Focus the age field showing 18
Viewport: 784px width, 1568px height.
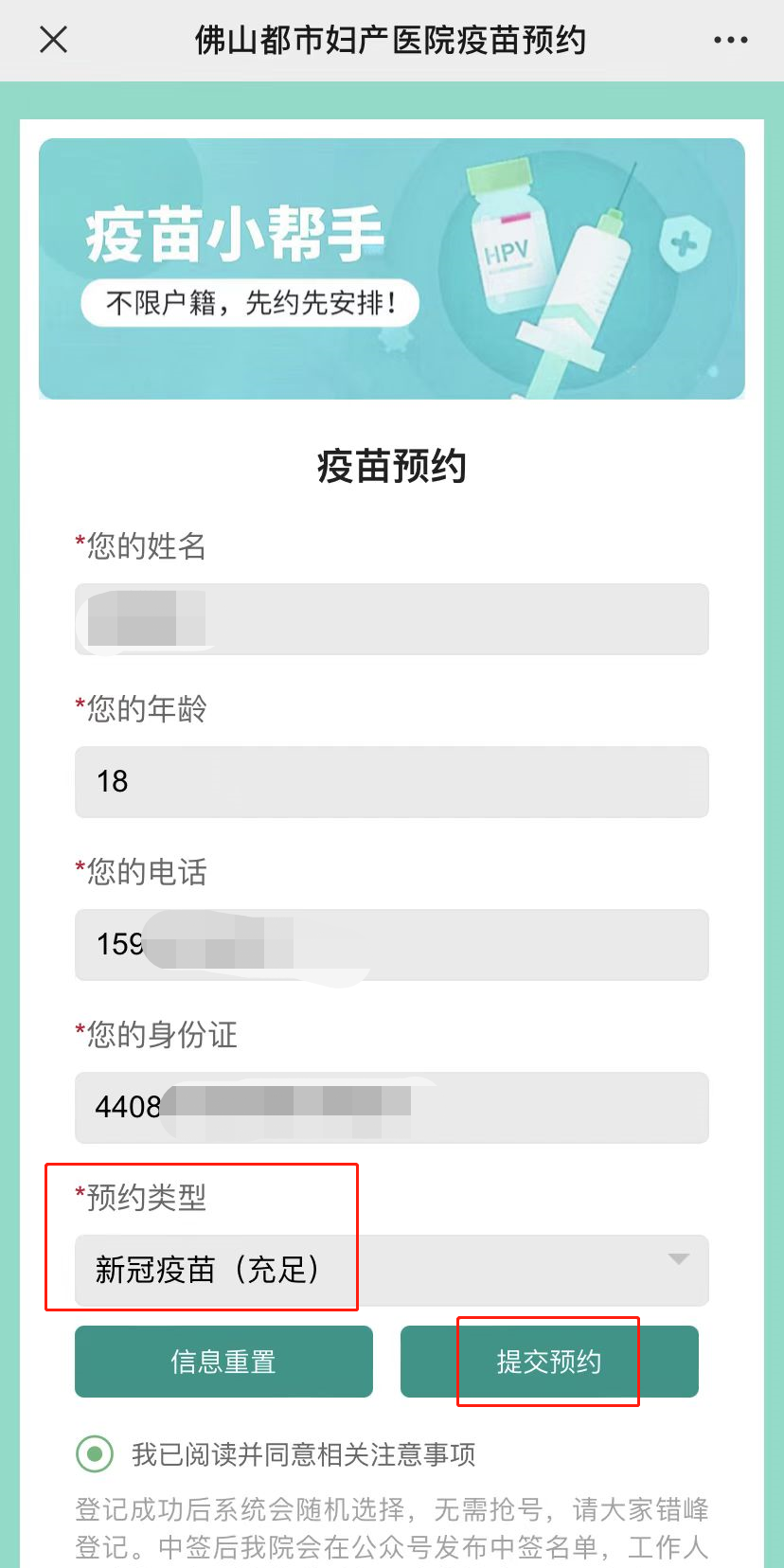point(391,782)
